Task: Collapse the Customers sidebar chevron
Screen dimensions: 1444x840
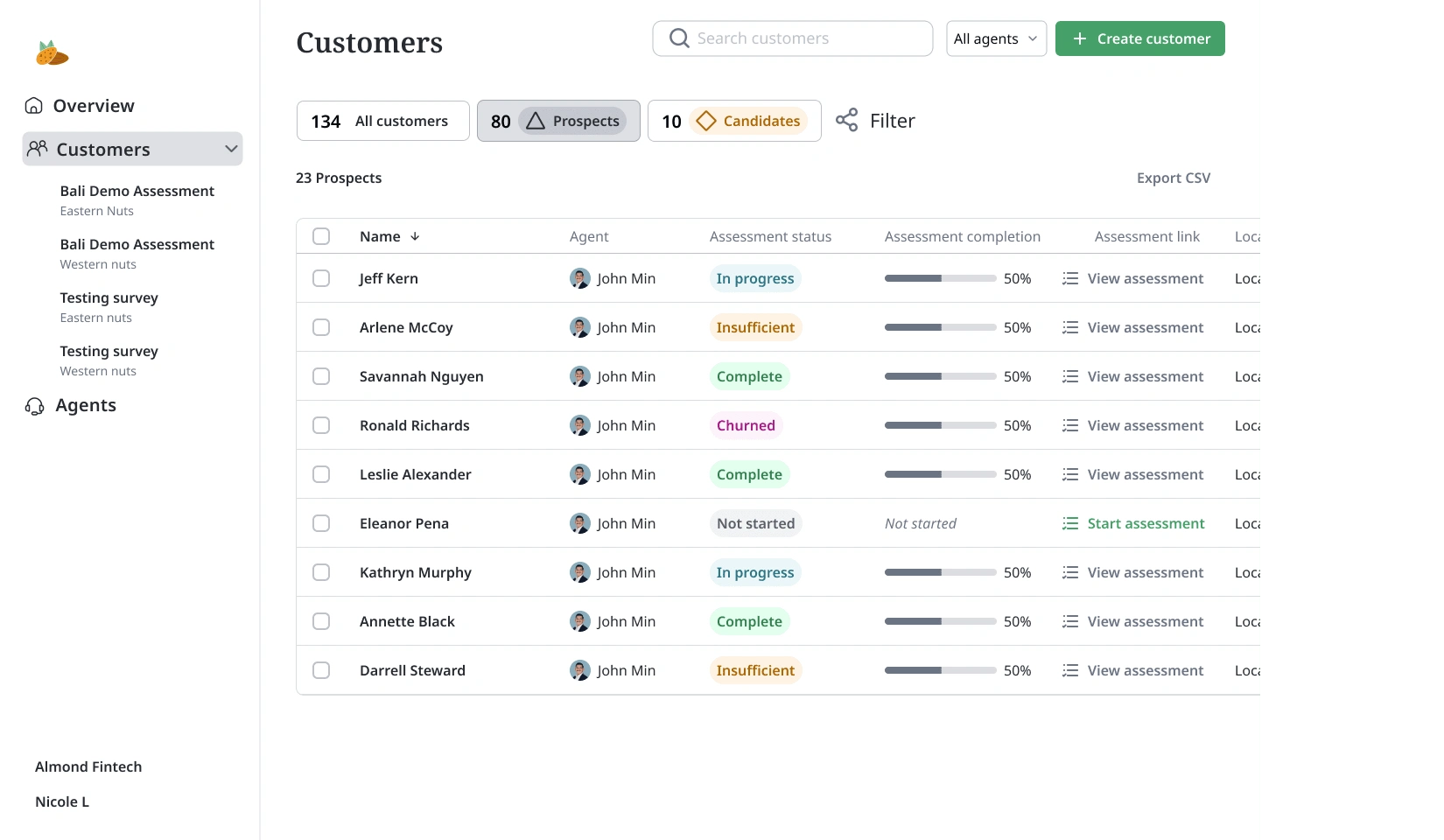Action: [231, 149]
